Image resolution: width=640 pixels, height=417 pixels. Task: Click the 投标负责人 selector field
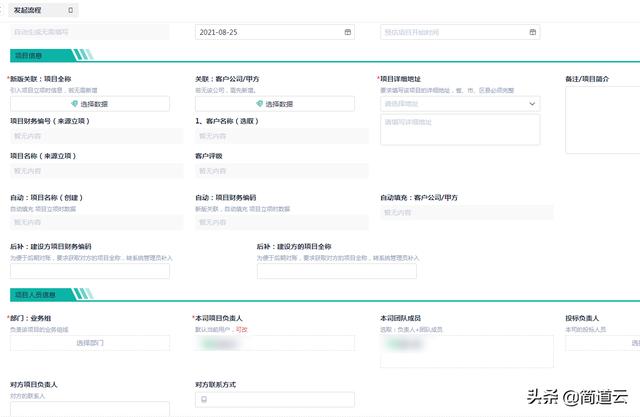(602, 343)
